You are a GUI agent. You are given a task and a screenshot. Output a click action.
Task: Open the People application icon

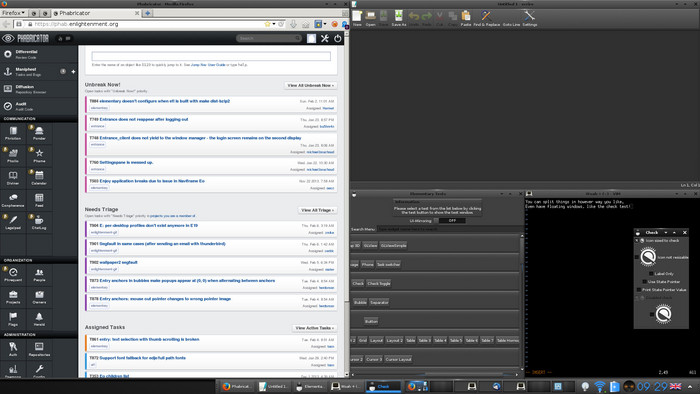[39, 274]
